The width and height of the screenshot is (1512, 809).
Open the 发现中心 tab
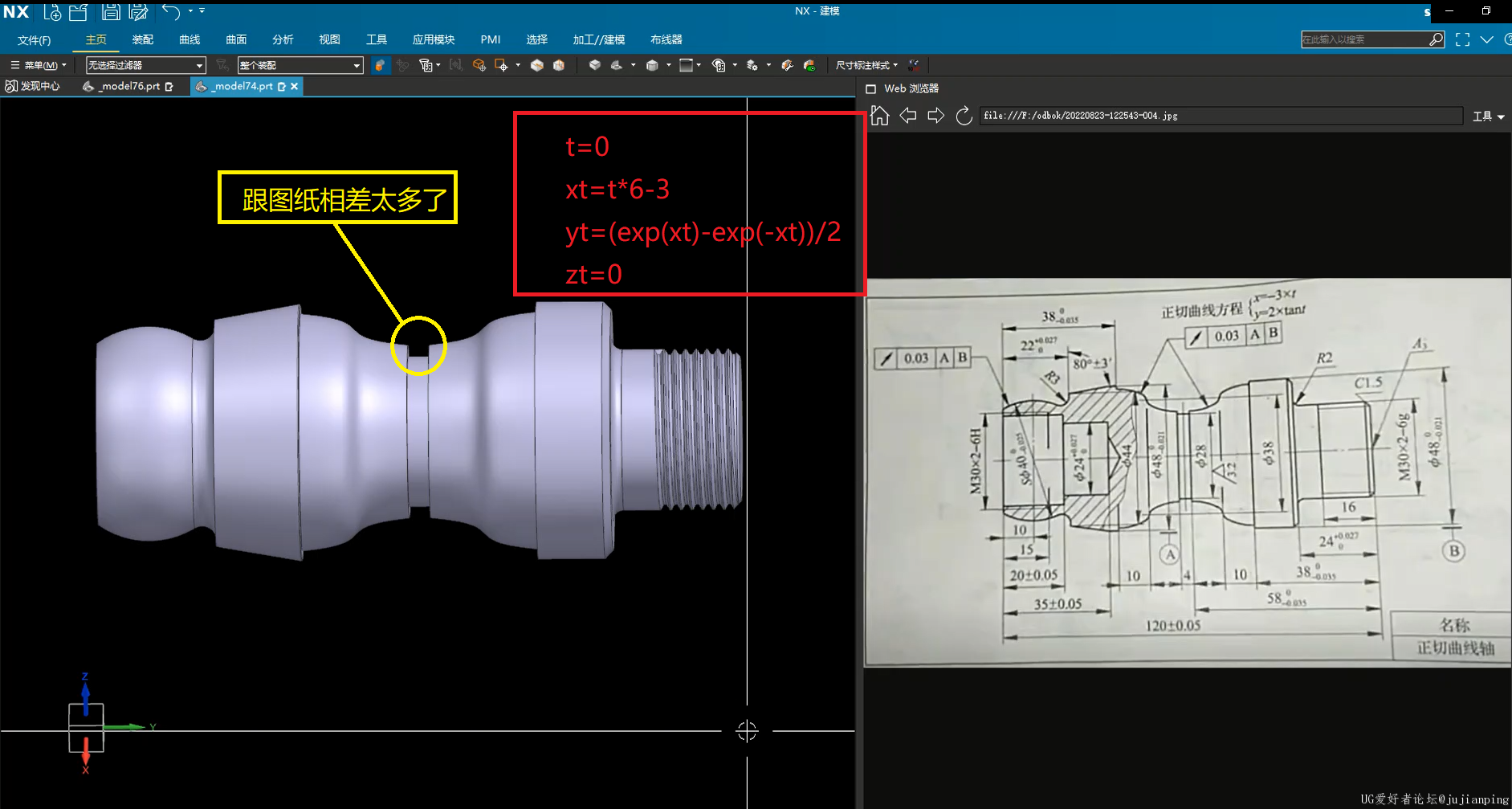(33, 86)
